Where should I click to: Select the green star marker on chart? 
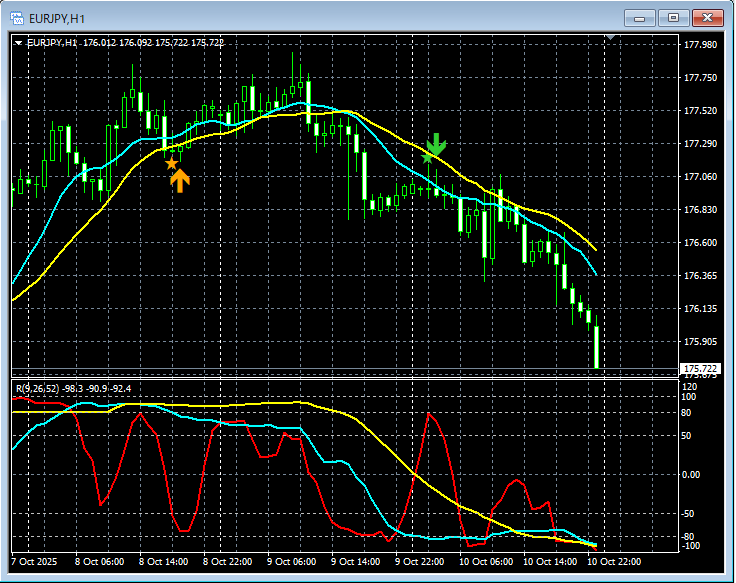coord(427,158)
